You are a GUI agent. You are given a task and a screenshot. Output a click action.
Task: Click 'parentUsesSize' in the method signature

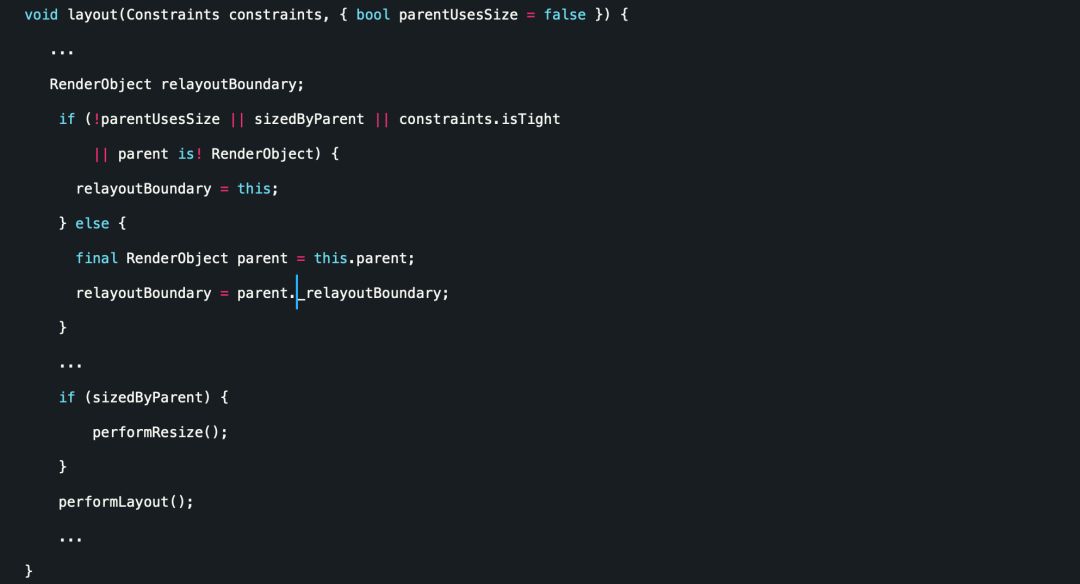point(458,14)
